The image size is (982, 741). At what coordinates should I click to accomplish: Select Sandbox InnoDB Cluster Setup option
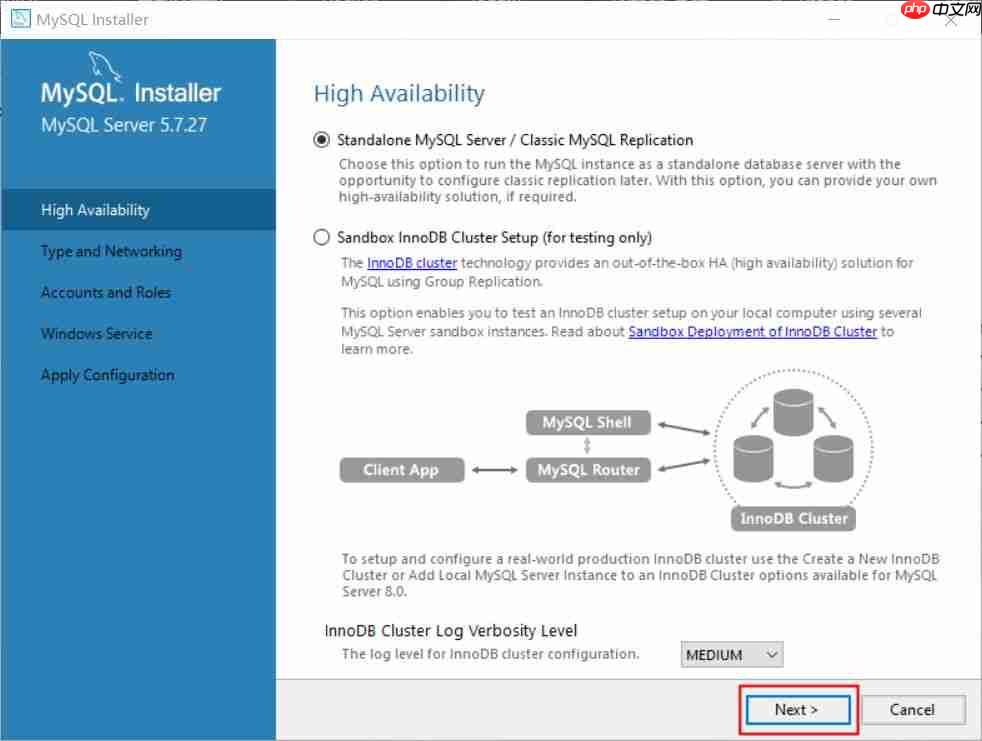click(321, 237)
